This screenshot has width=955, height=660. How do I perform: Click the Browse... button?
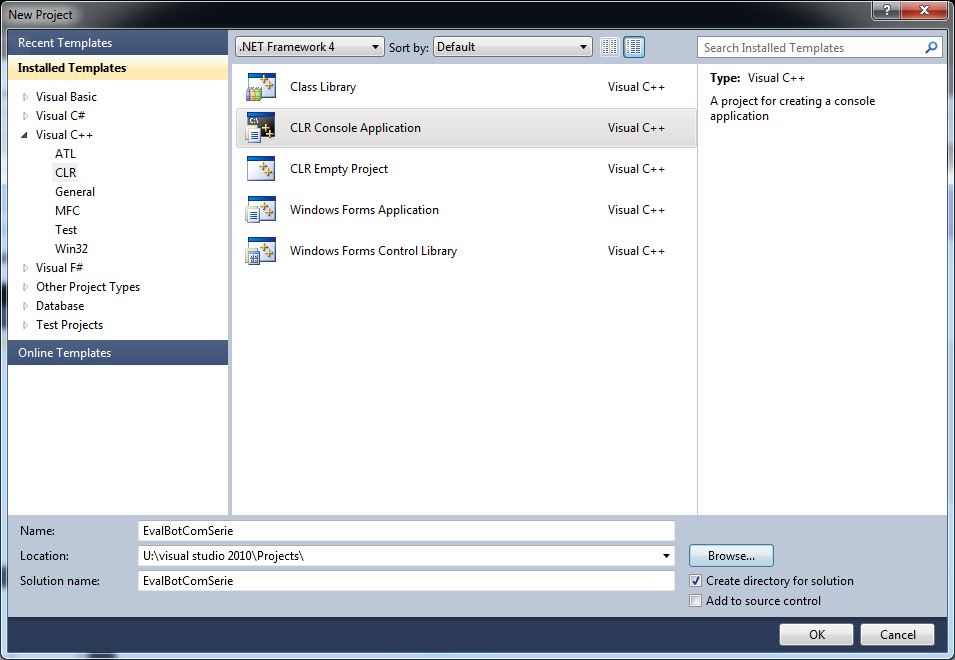(x=731, y=556)
